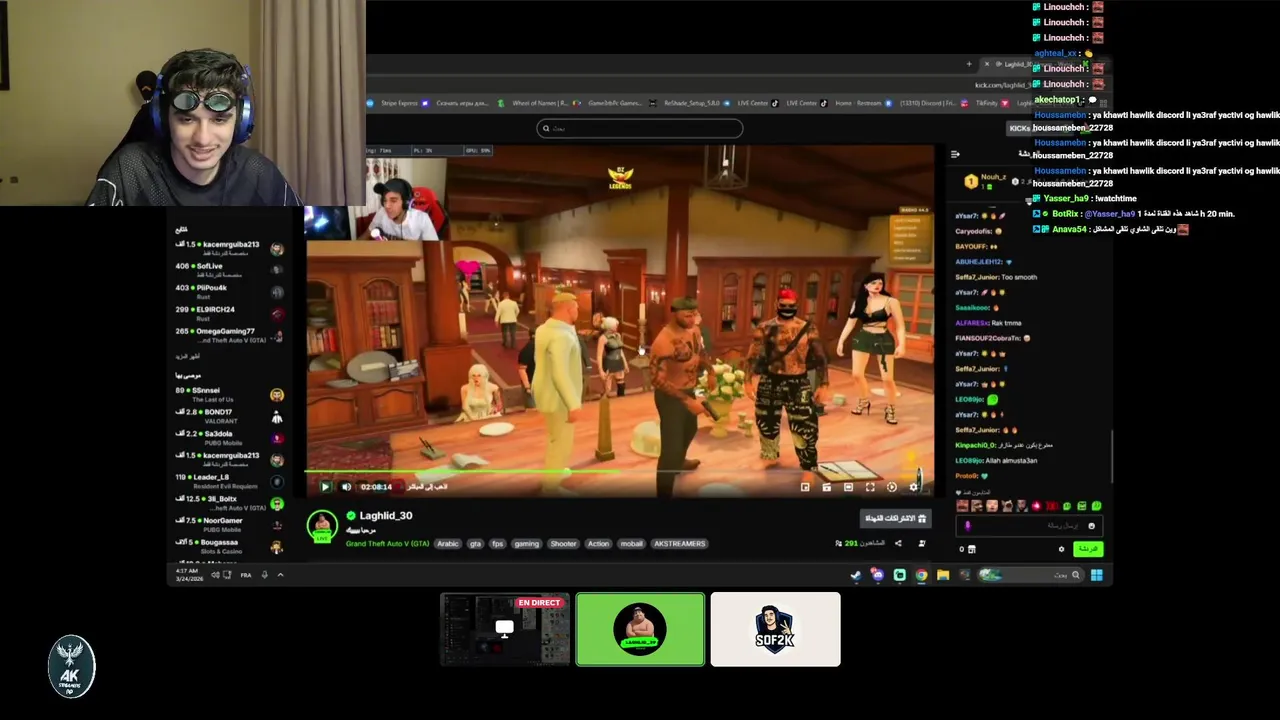This screenshot has width=1280, height=720.
Task: Select the gta tag
Action: pyautogui.click(x=475, y=544)
